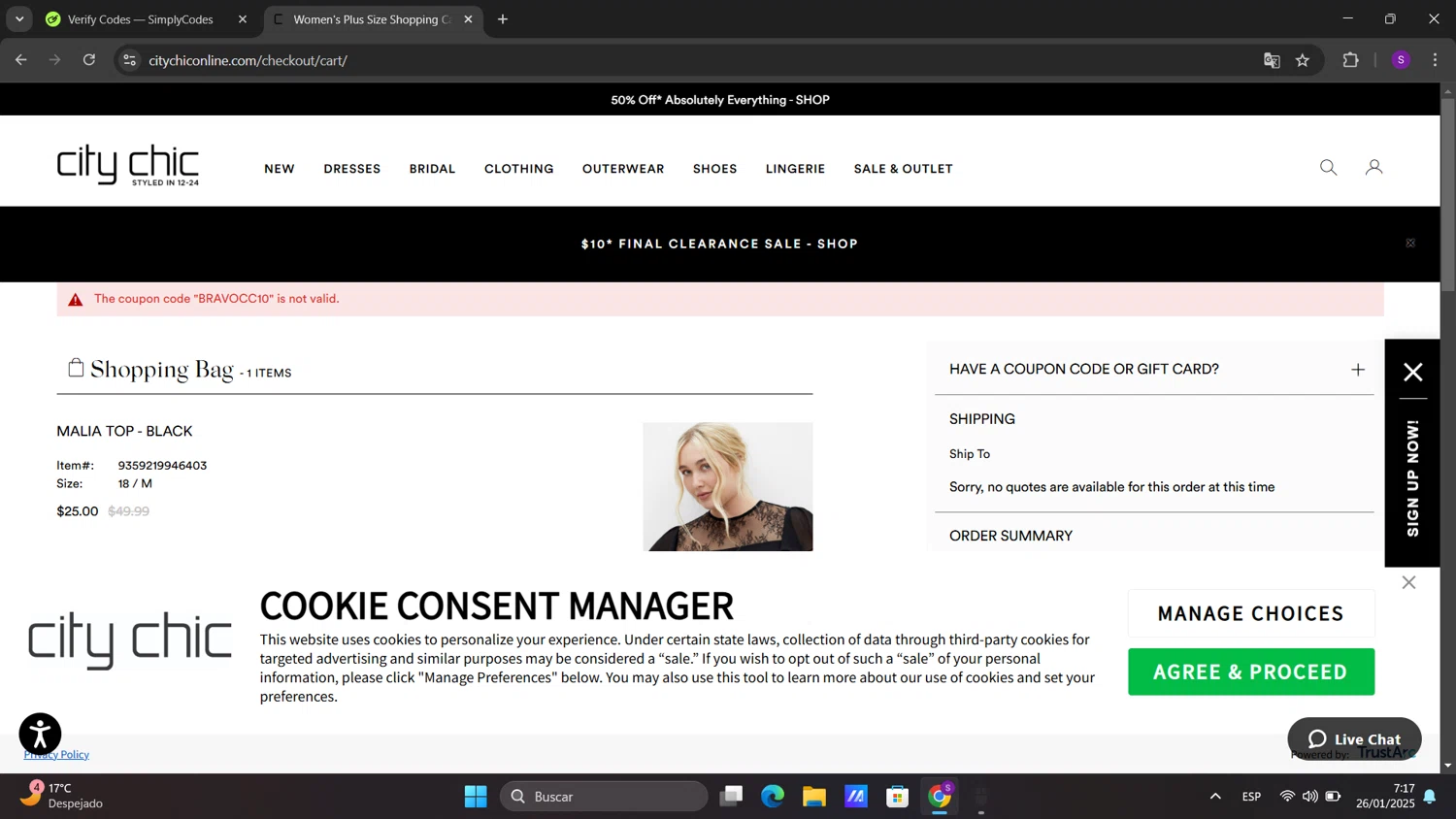The height and width of the screenshot is (819, 1456).
Task: Open the Windows Start menu
Action: click(x=476, y=797)
